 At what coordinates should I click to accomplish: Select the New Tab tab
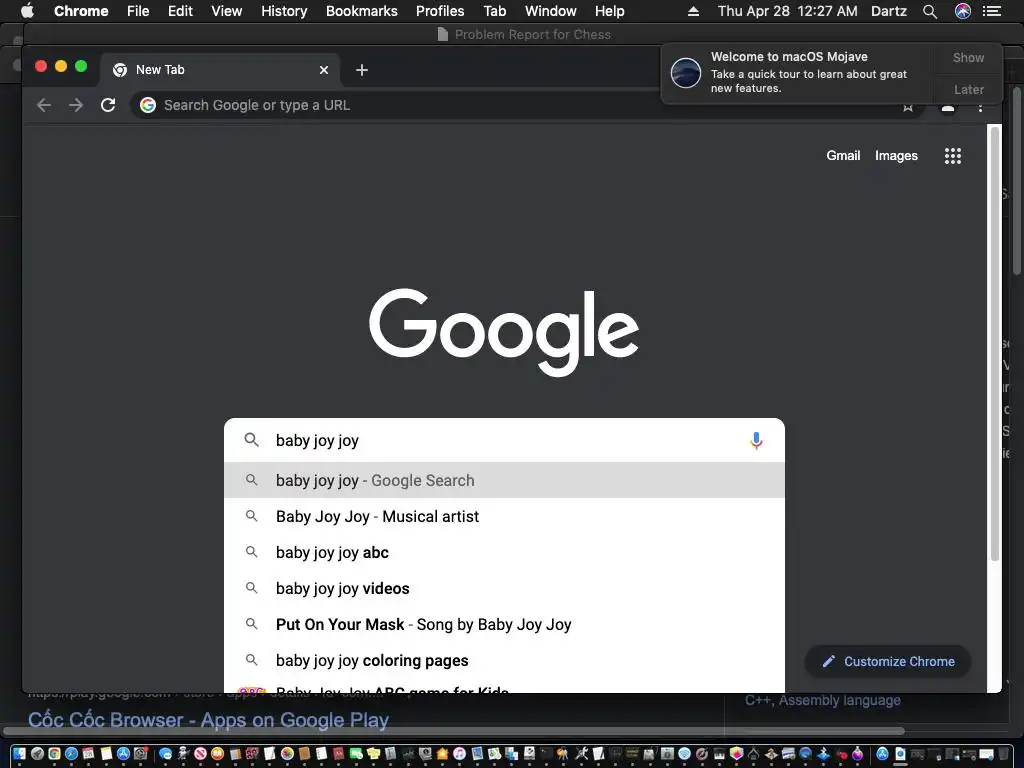pyautogui.click(x=219, y=70)
